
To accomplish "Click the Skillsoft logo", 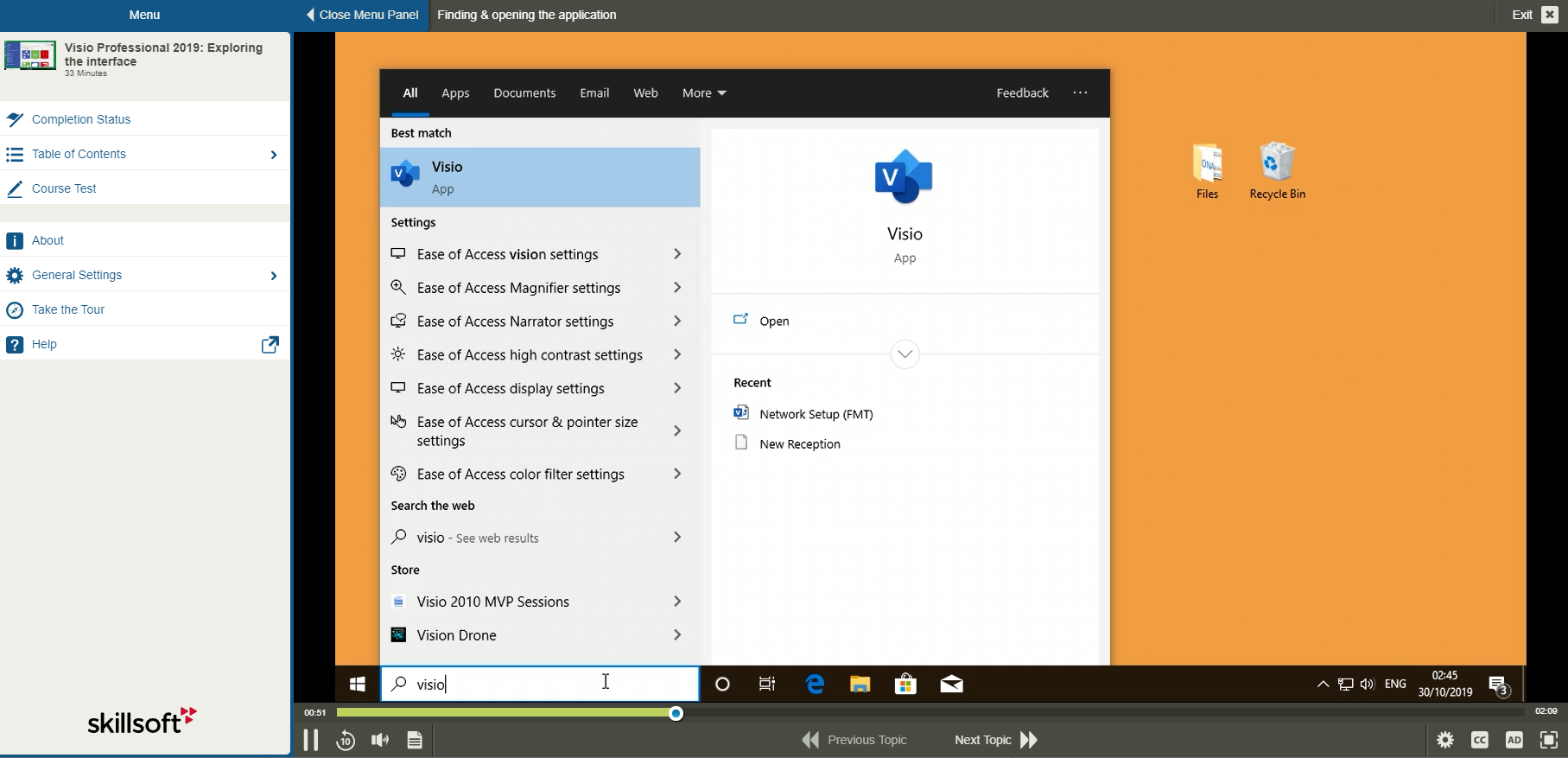I will (x=143, y=720).
